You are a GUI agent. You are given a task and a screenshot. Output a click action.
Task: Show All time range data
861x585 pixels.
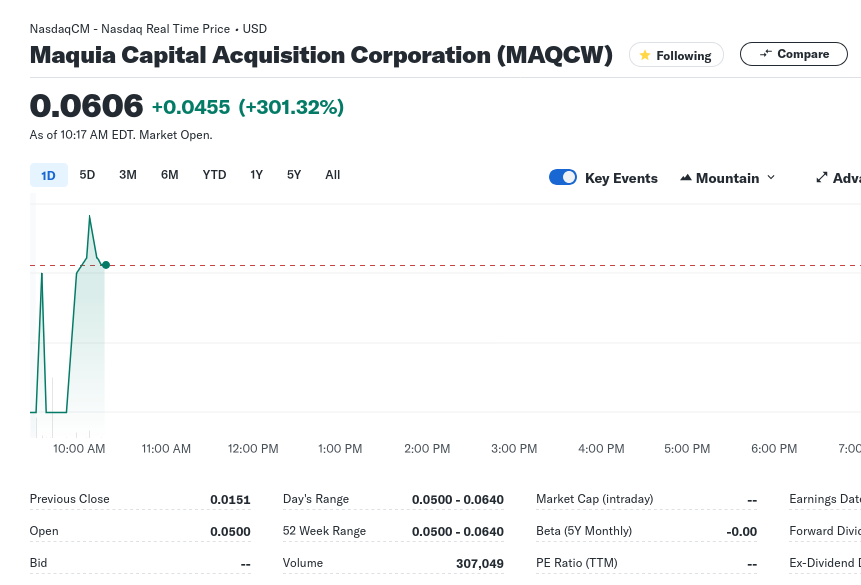[333, 175]
